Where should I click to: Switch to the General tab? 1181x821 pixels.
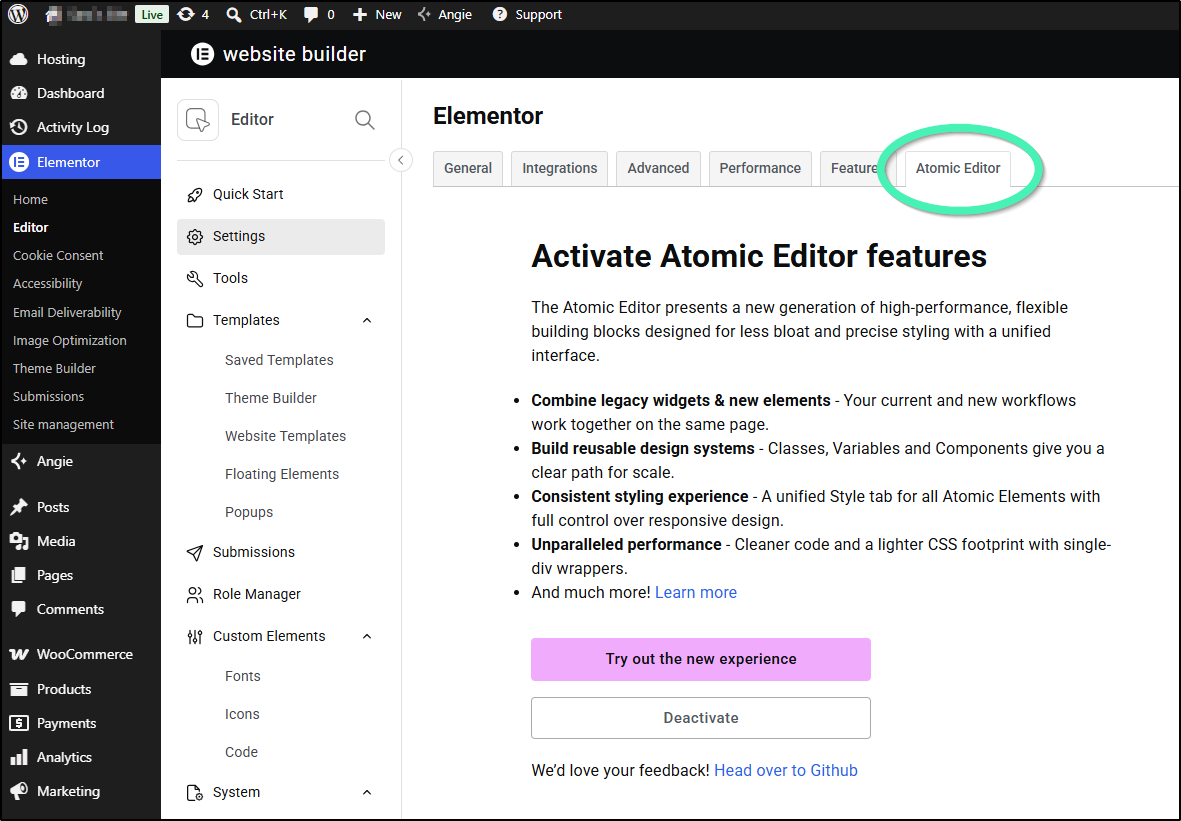click(468, 169)
